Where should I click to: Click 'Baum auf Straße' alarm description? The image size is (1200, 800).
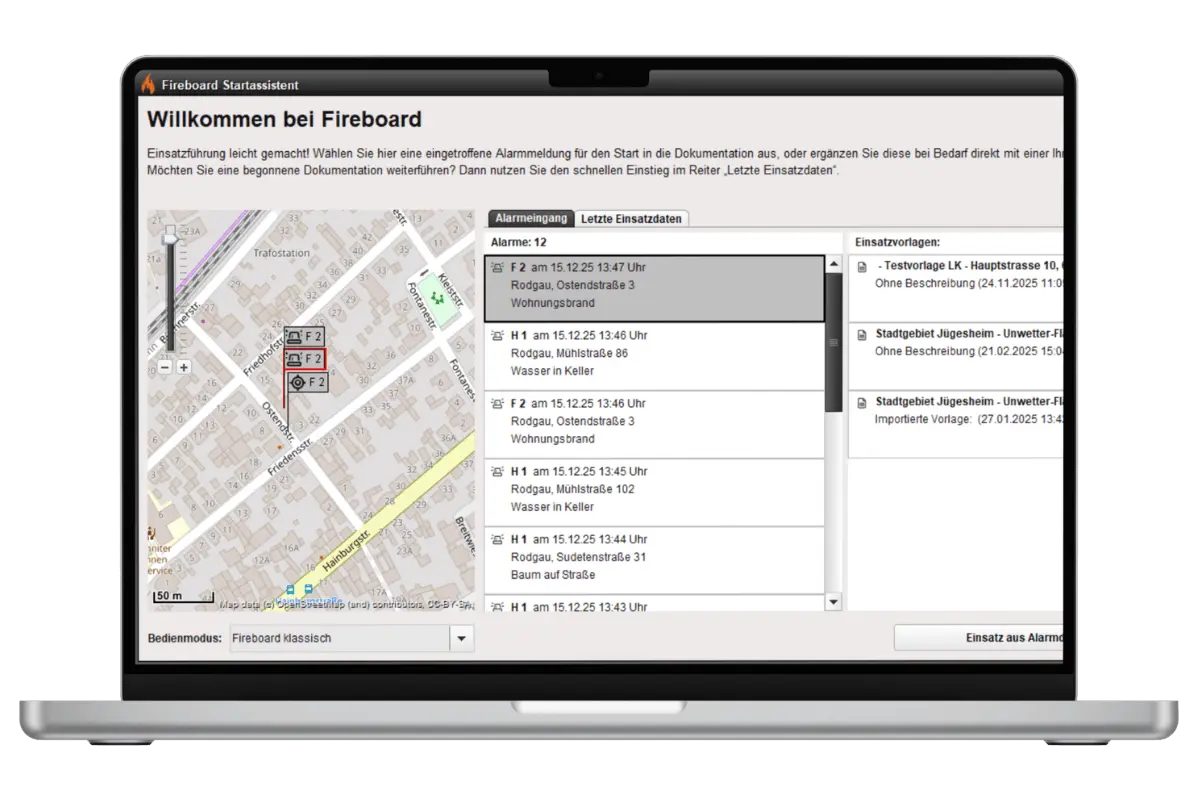[552, 575]
